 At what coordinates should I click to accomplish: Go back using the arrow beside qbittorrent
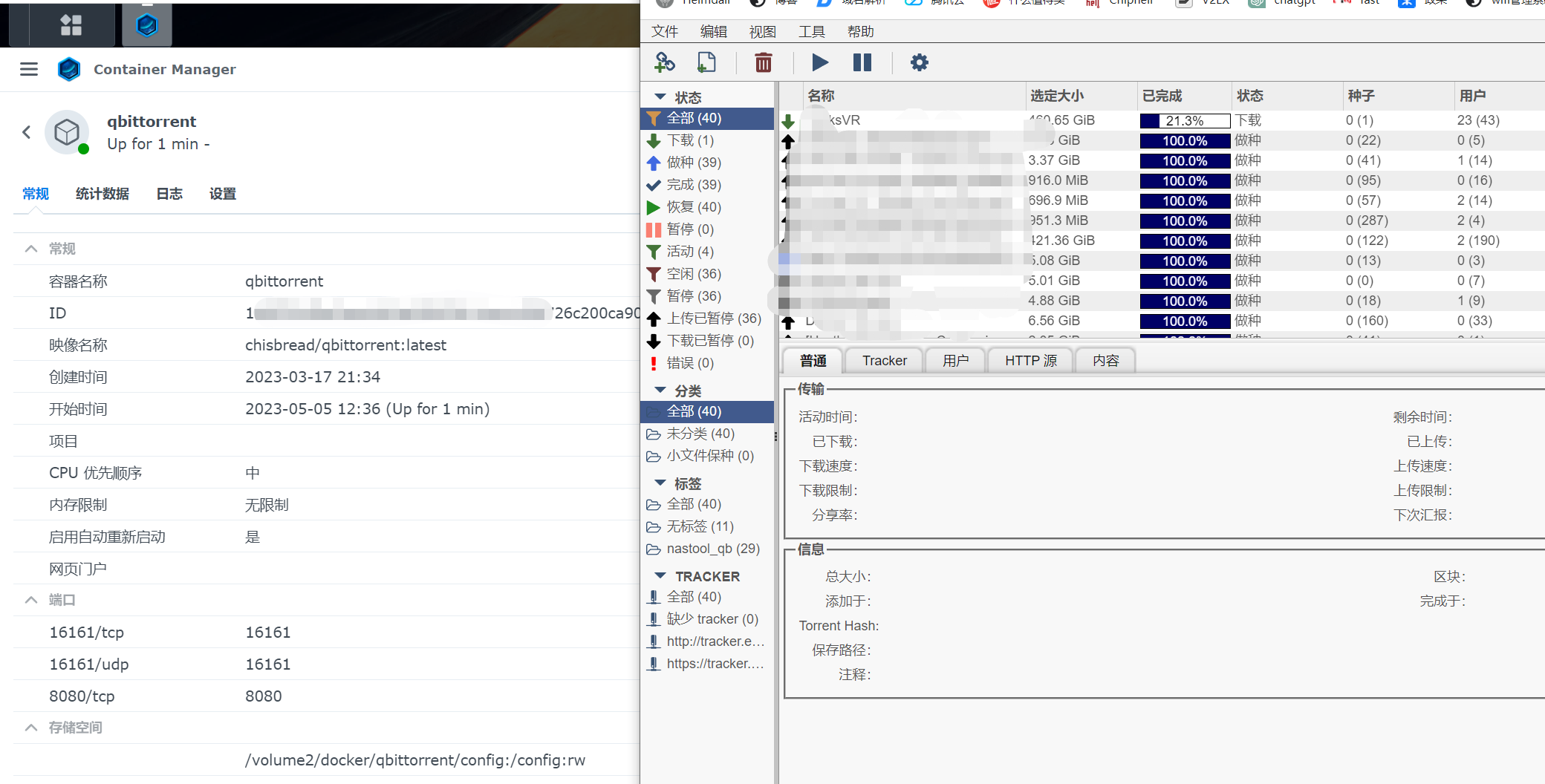27,132
